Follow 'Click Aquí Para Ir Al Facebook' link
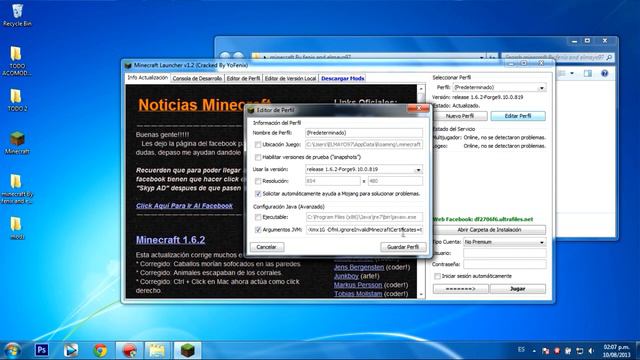The image size is (640, 360). [x=184, y=206]
